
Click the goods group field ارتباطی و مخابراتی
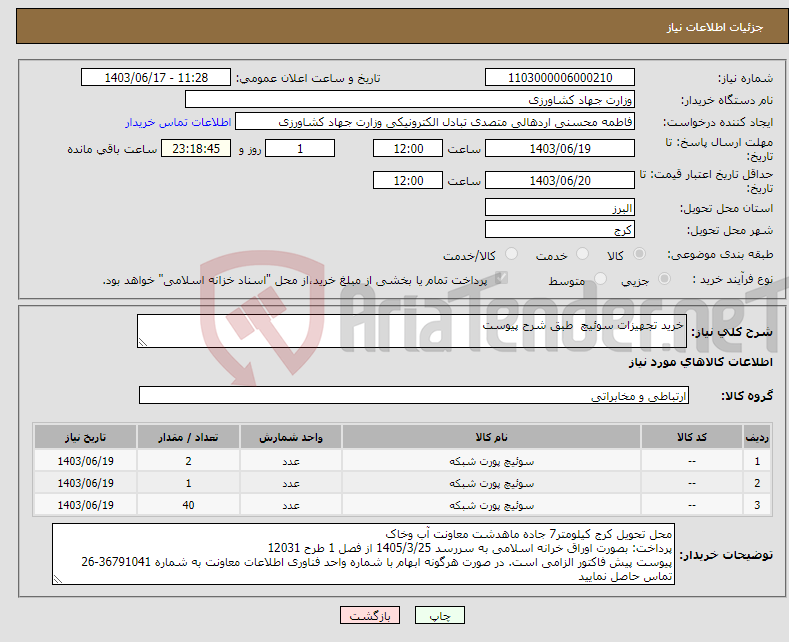pos(414,395)
